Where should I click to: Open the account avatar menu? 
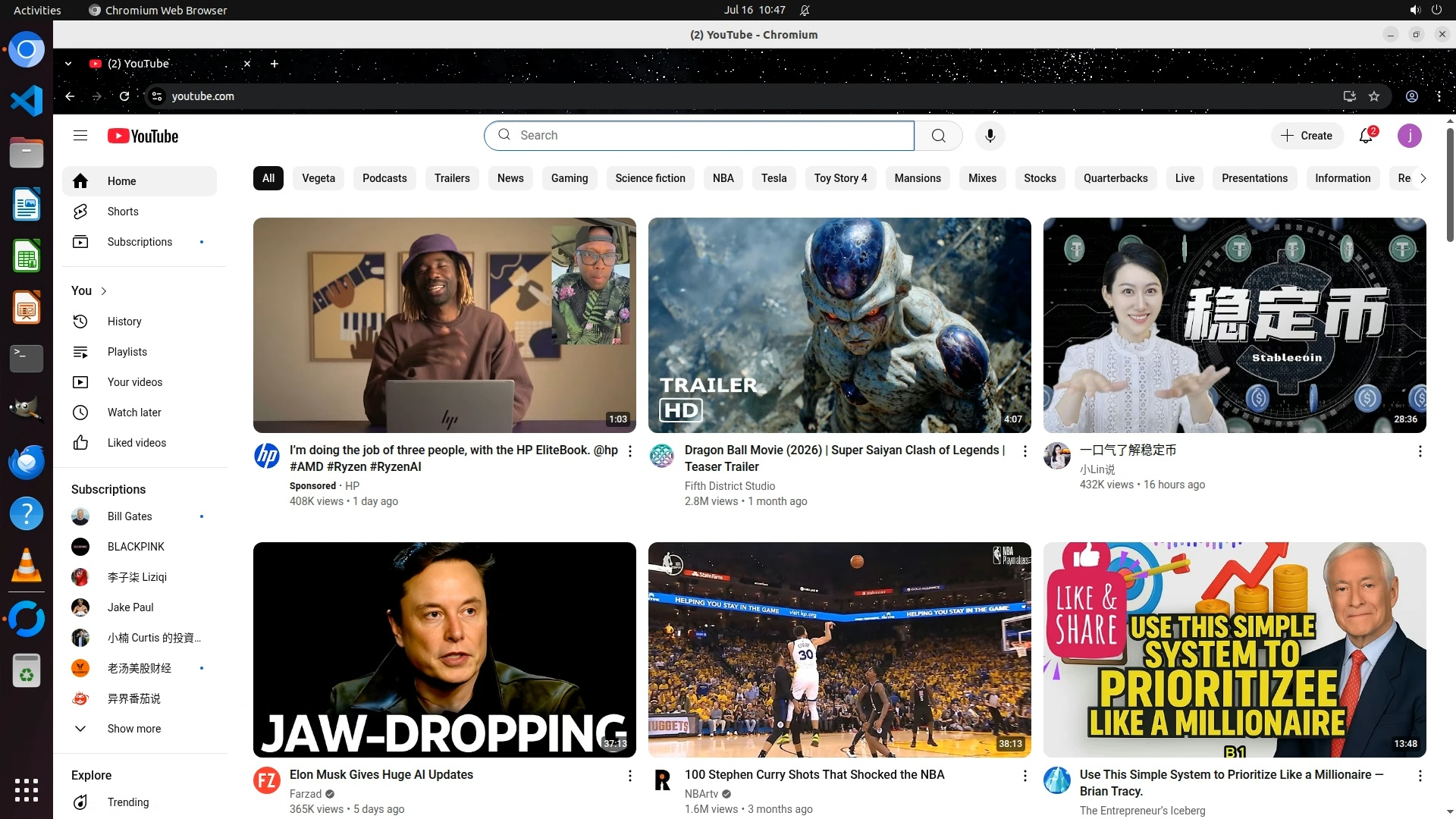[x=1409, y=136]
